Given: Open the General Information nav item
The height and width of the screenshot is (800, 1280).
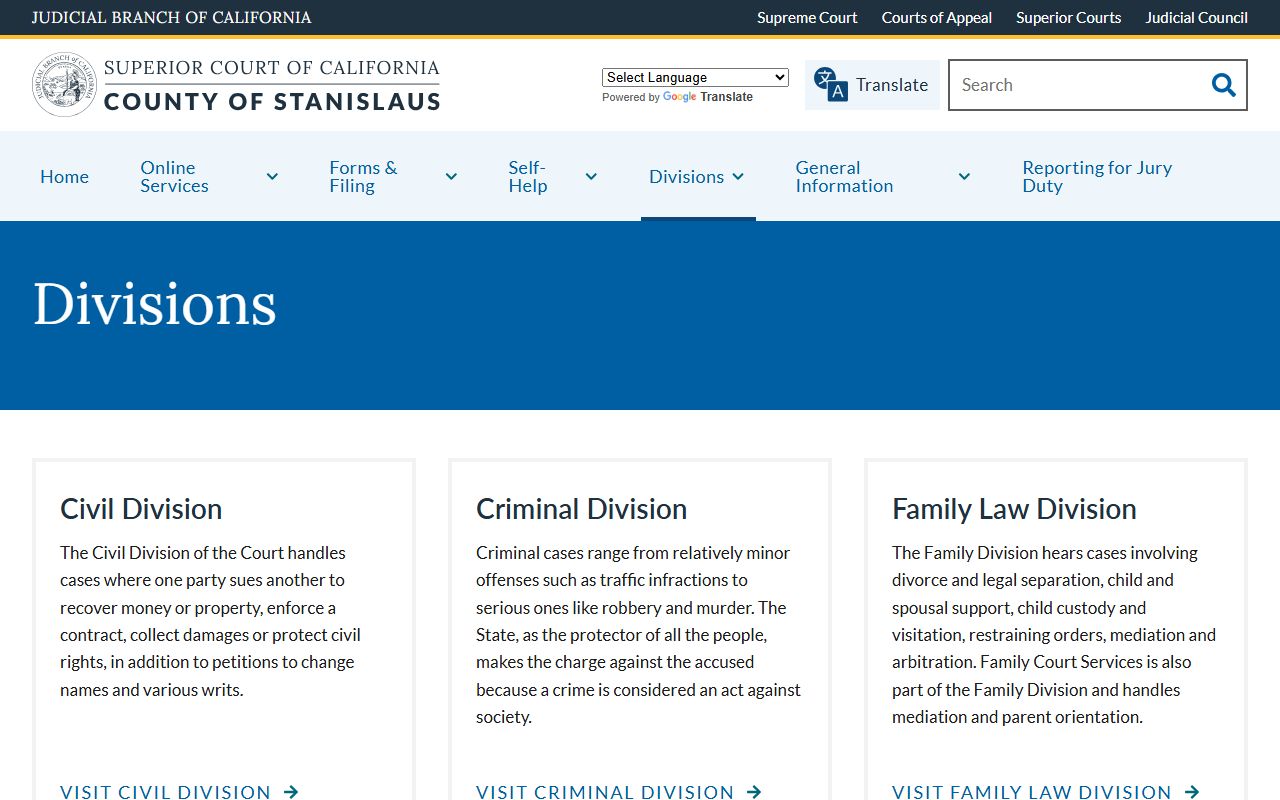Looking at the screenshot, I should [844, 177].
